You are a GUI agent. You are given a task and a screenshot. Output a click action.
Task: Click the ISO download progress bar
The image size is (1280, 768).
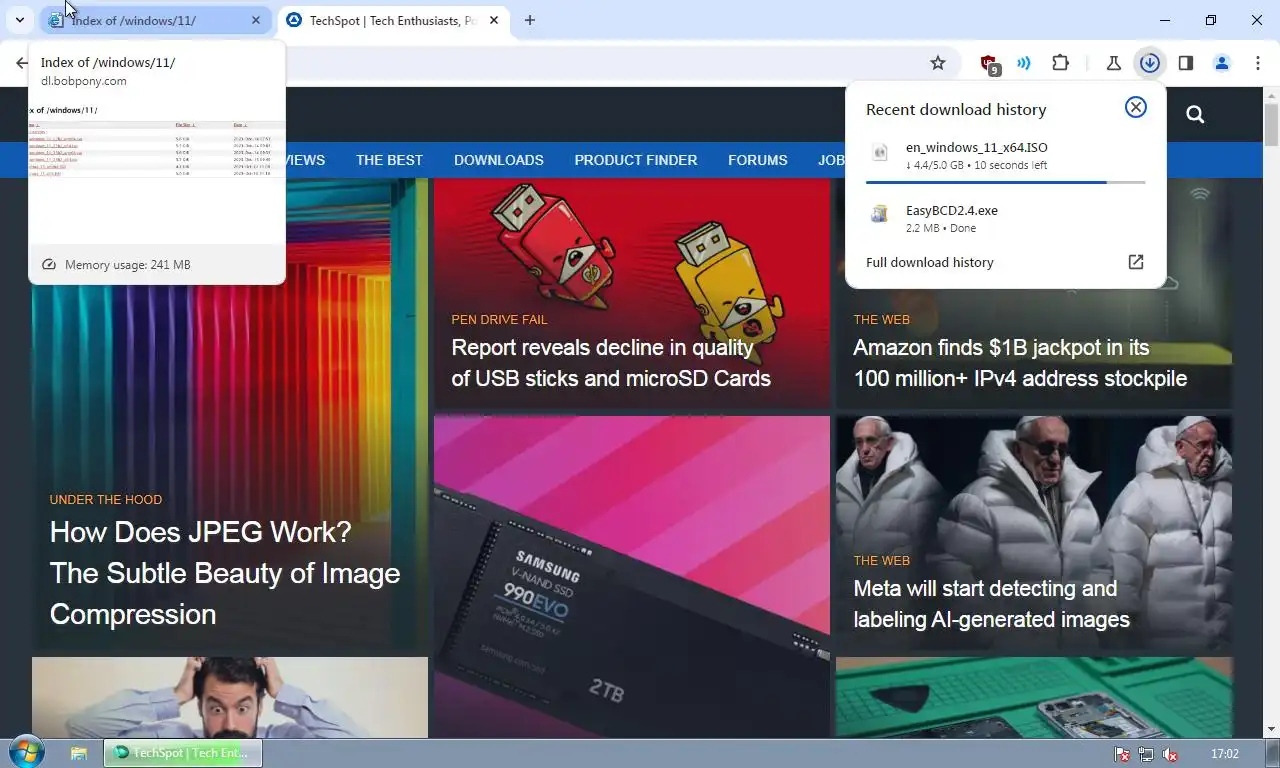tap(1006, 182)
